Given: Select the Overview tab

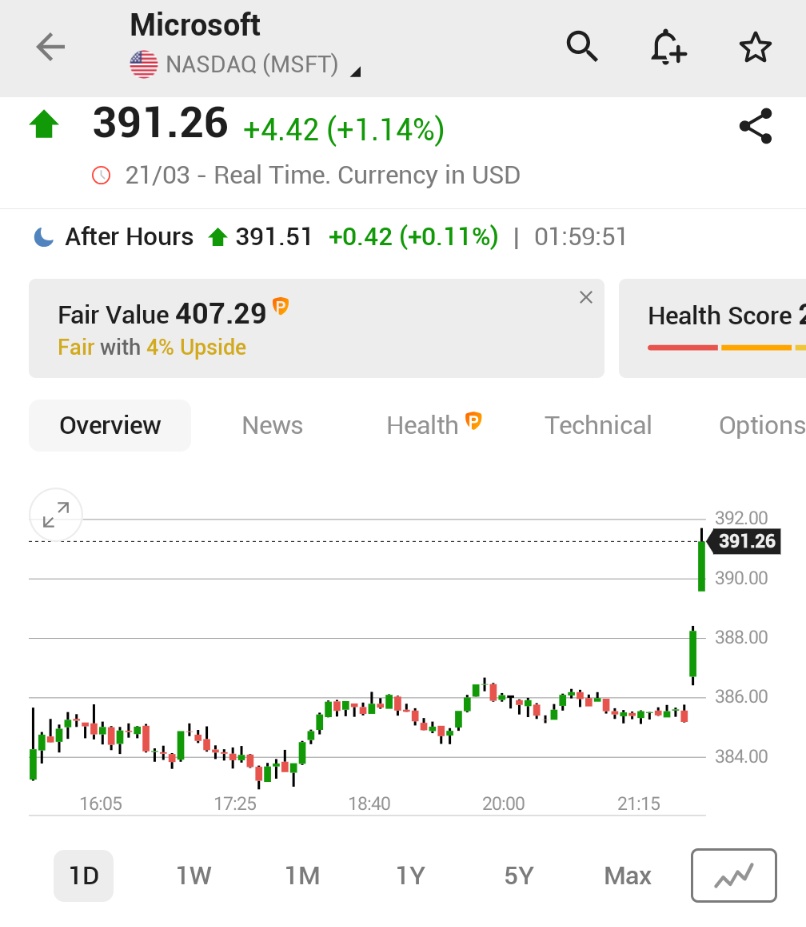Looking at the screenshot, I should point(110,426).
